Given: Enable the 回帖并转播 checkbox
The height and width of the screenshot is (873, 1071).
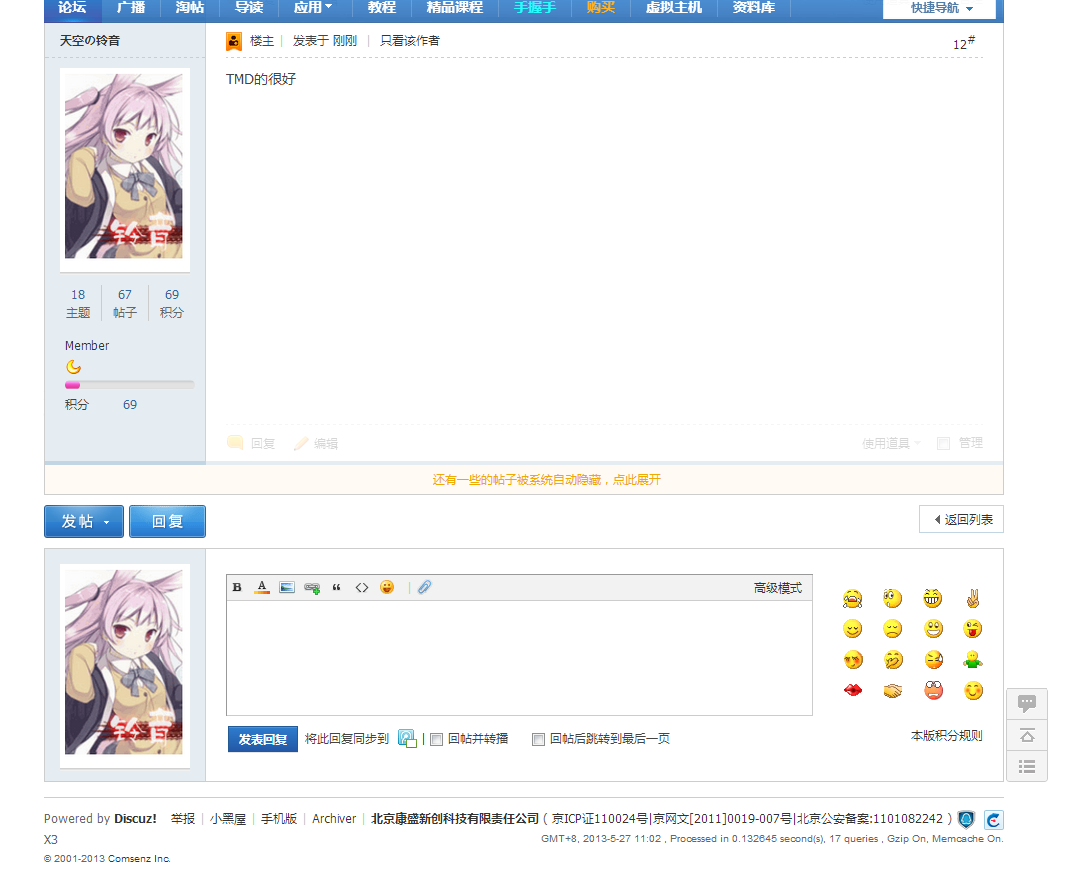Looking at the screenshot, I should click(x=437, y=739).
